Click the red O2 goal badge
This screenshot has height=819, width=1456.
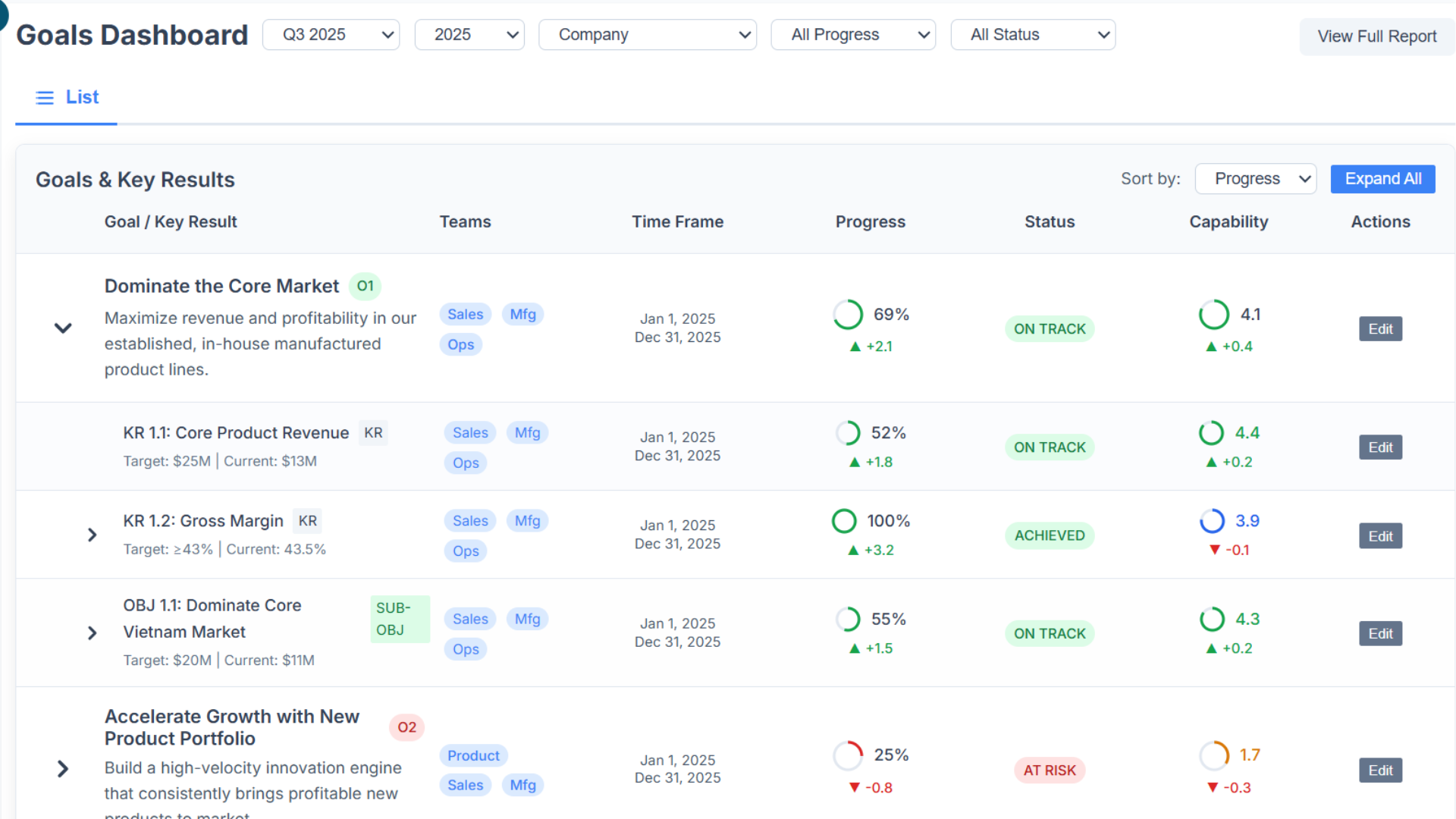point(406,727)
